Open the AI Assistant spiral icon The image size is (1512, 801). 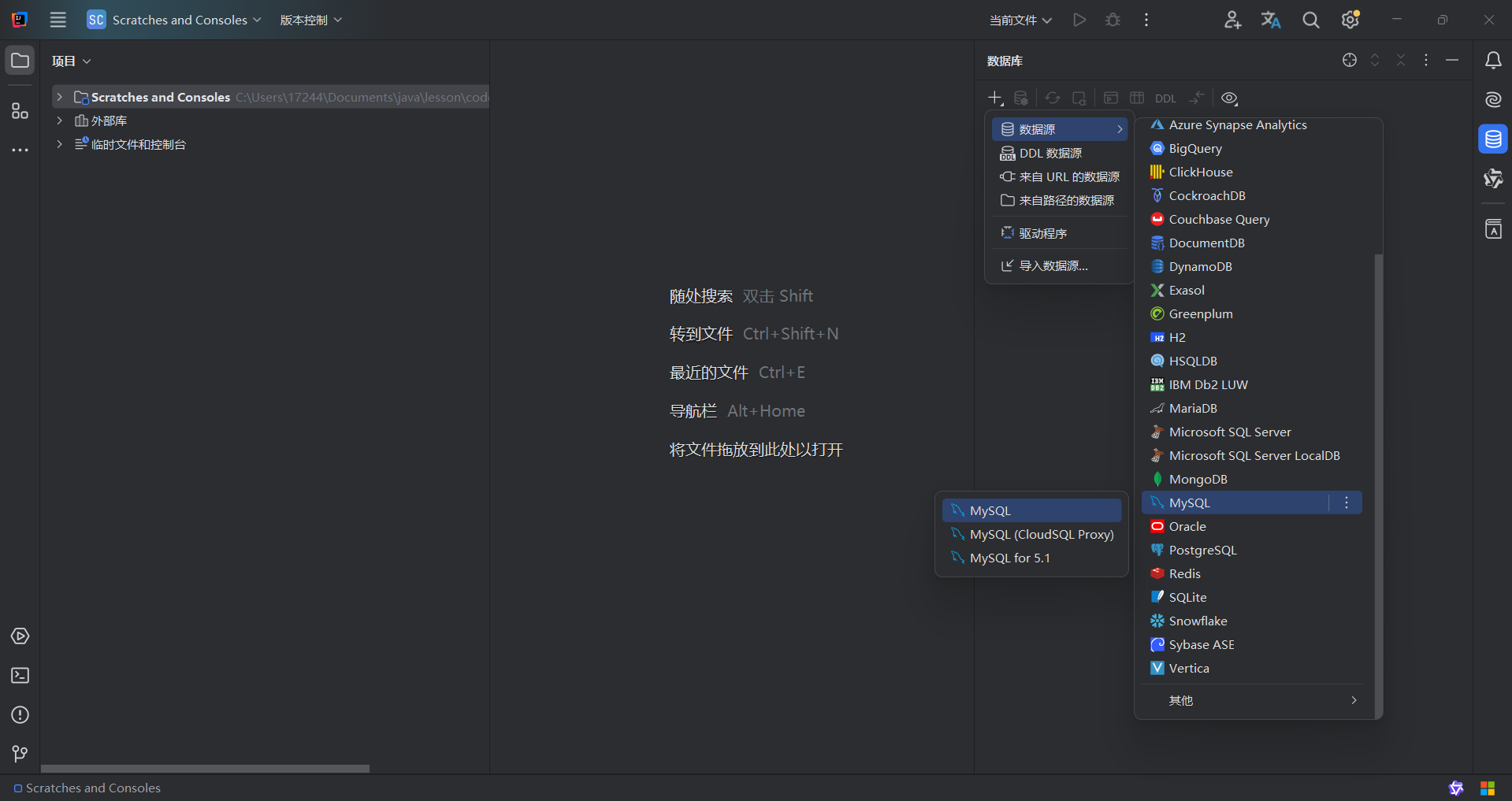tap(1493, 99)
